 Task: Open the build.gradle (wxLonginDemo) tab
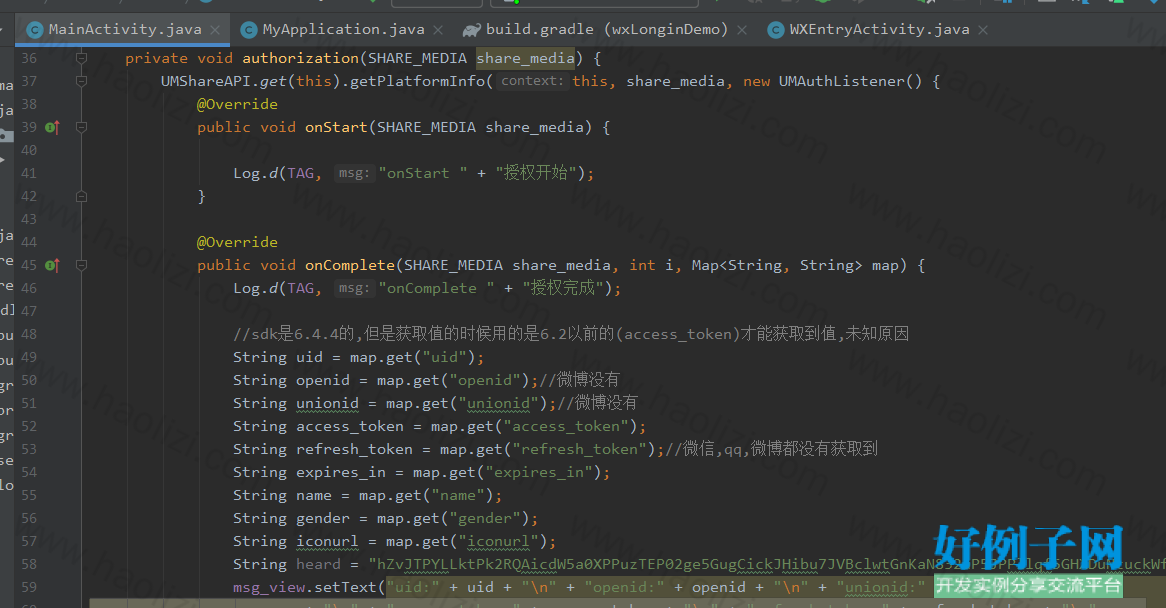coord(607,30)
